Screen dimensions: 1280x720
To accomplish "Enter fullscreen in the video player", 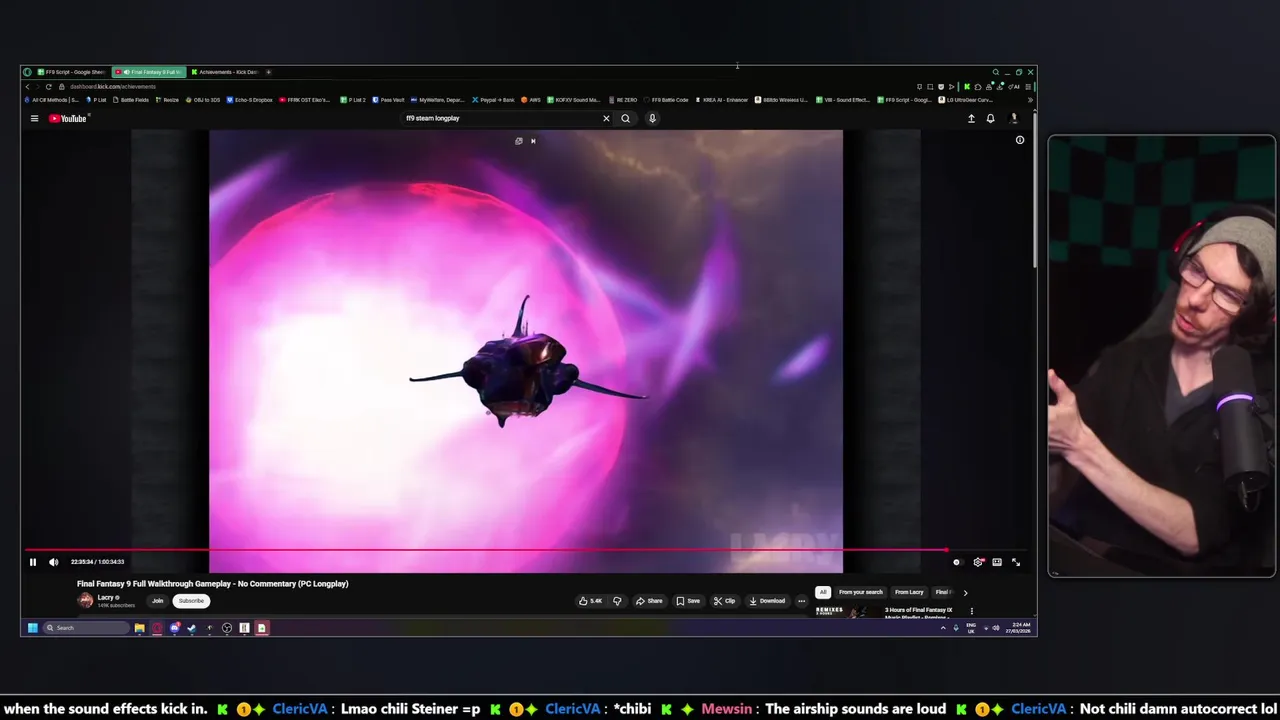I will [1016, 562].
